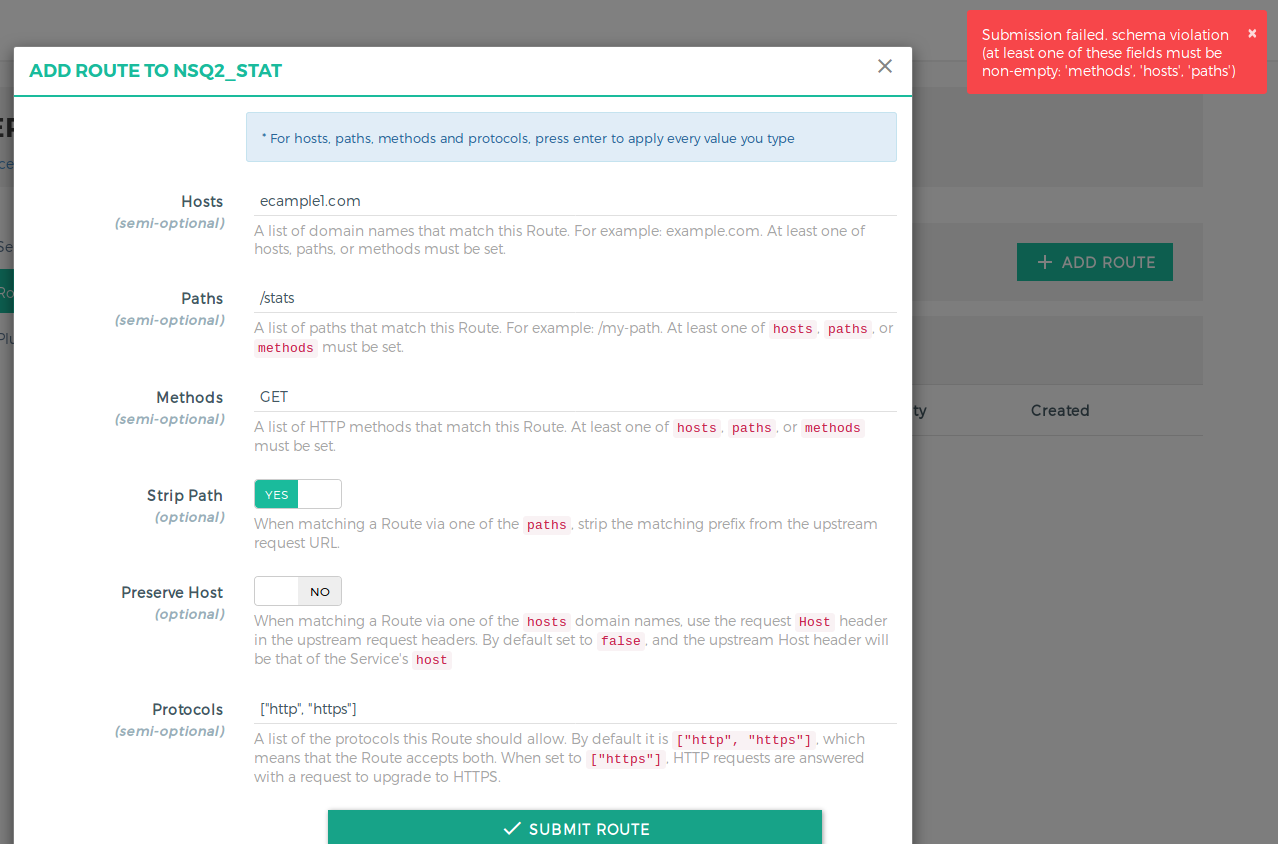The height and width of the screenshot is (844, 1278).
Task: Toggle the Strip Path switch
Action: click(x=298, y=494)
